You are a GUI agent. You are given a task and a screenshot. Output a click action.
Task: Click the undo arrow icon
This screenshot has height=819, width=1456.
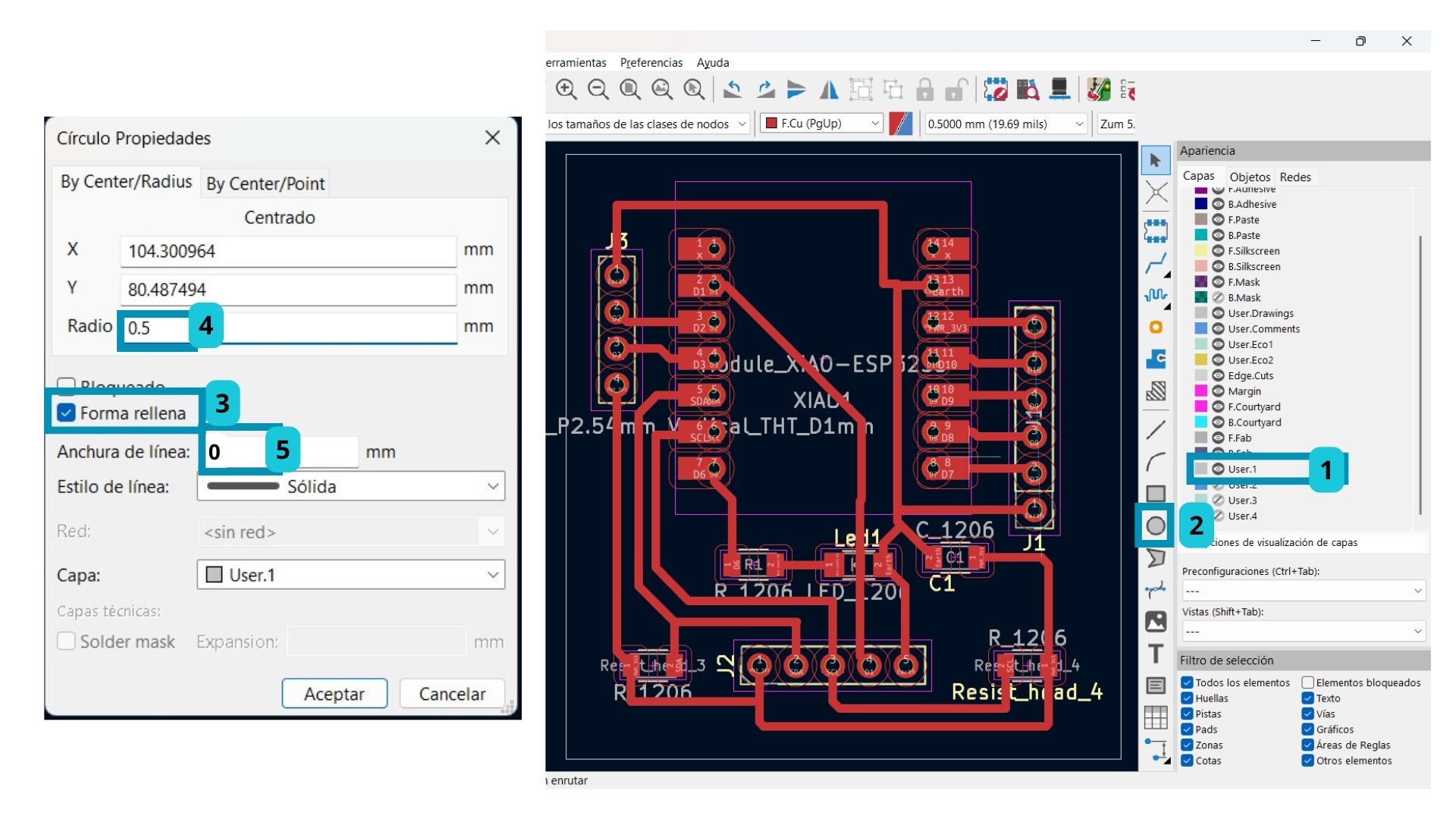tap(733, 89)
